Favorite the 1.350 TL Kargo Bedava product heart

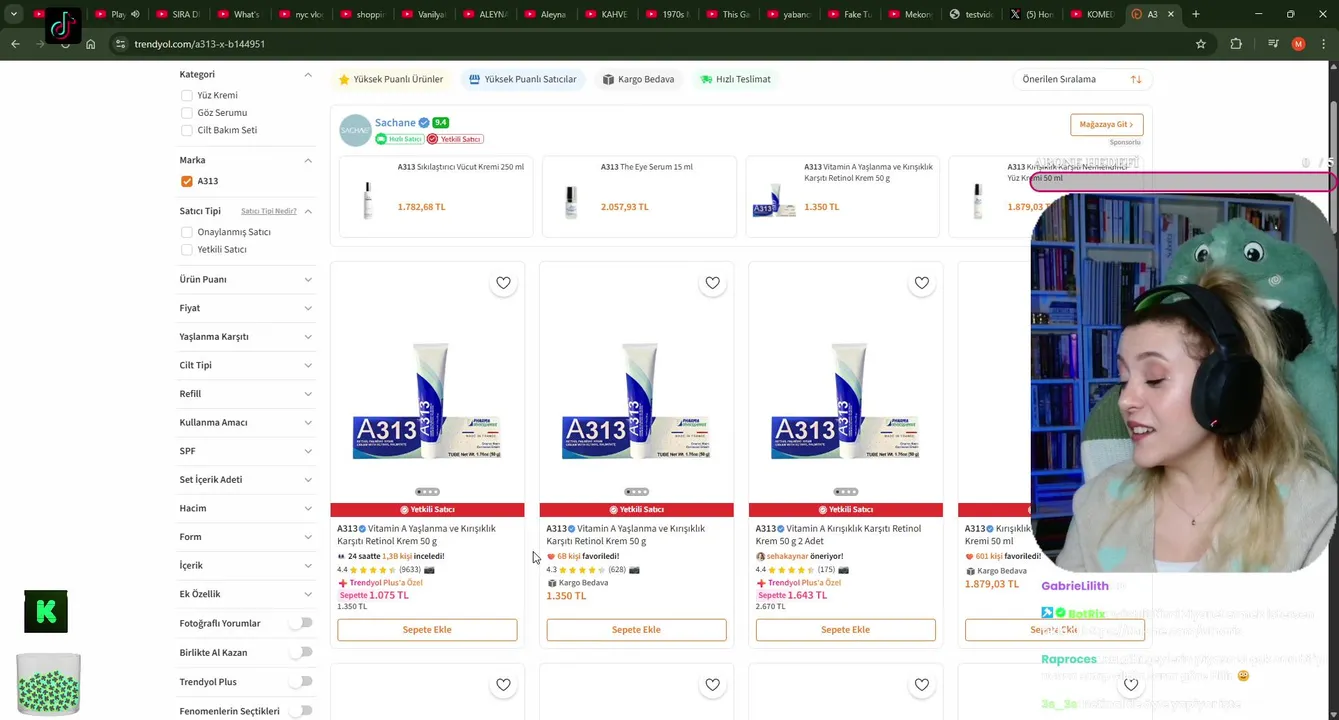point(712,283)
